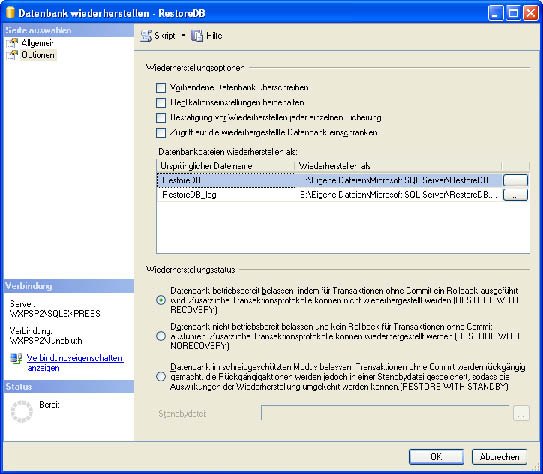Close the restore database dialog
The image size is (543, 474).
(531, 13)
